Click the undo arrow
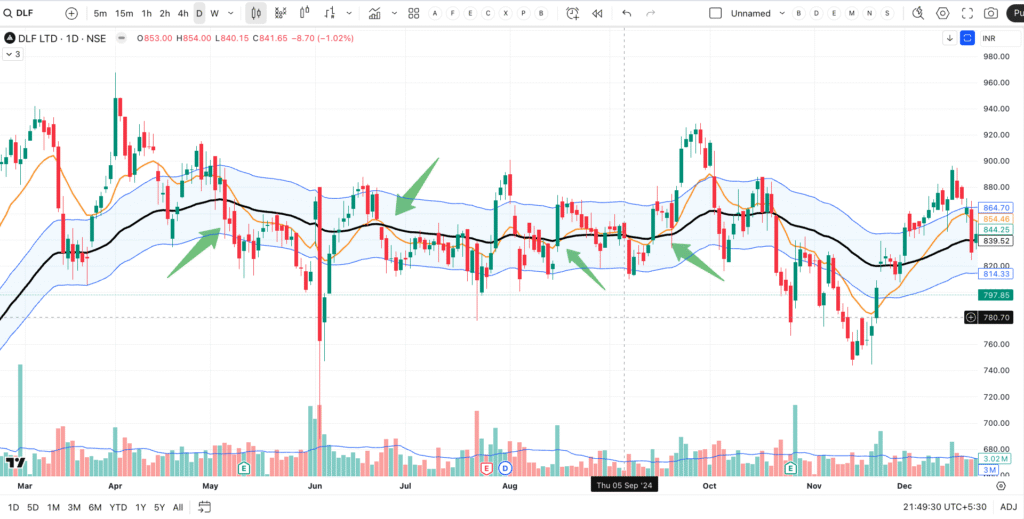Viewport: 1024px width, 519px height. (627, 13)
